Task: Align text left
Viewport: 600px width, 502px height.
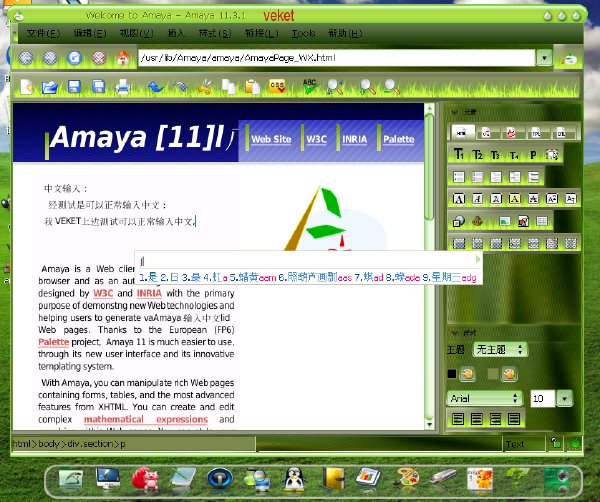Action: (458, 419)
